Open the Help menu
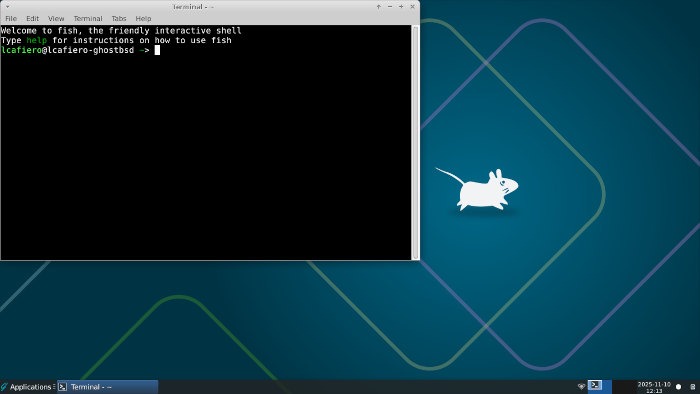The width and height of the screenshot is (700, 394). [143, 18]
